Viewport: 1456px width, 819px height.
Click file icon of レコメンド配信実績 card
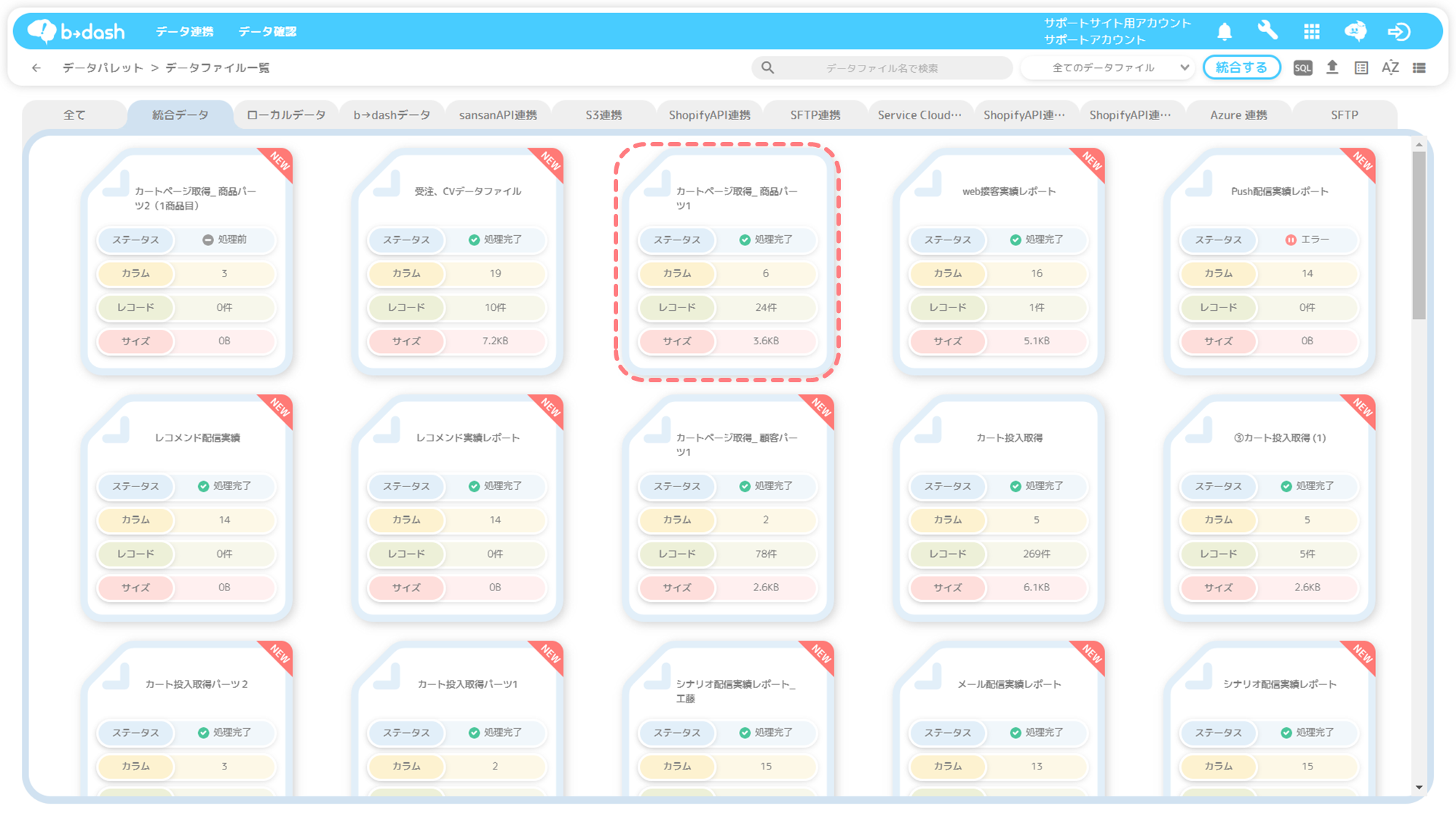pyautogui.click(x=116, y=430)
